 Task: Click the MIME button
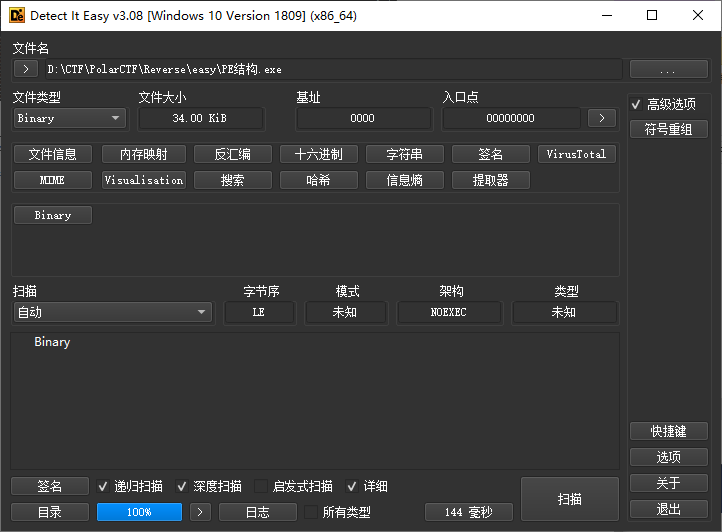[x=53, y=180]
